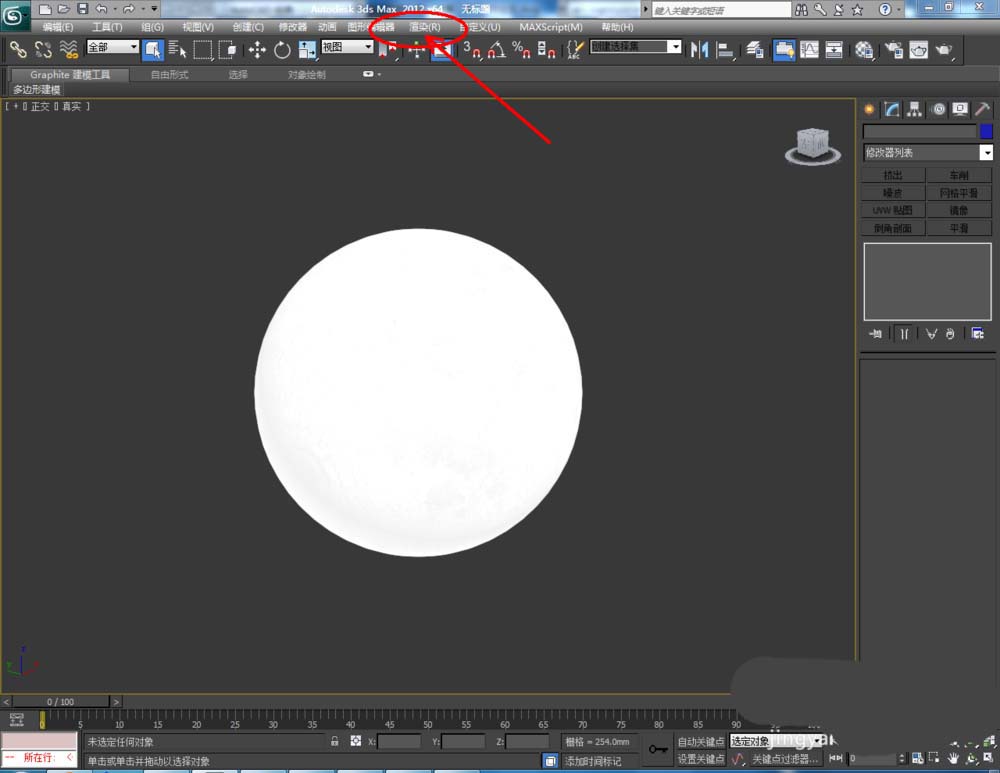Toggle Window/Crossing selection mode
The image size is (1000, 773).
(228, 49)
